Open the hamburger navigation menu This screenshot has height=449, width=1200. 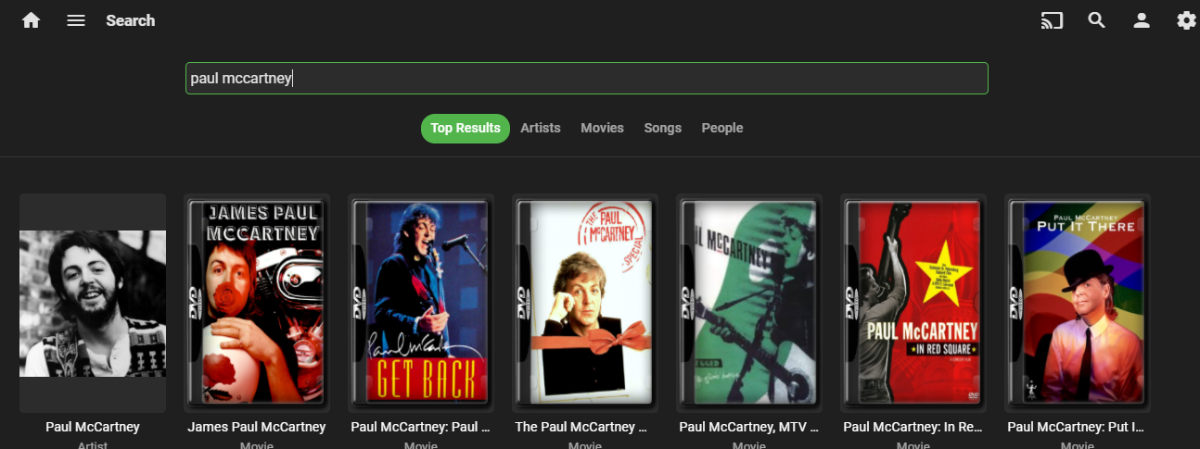76,20
